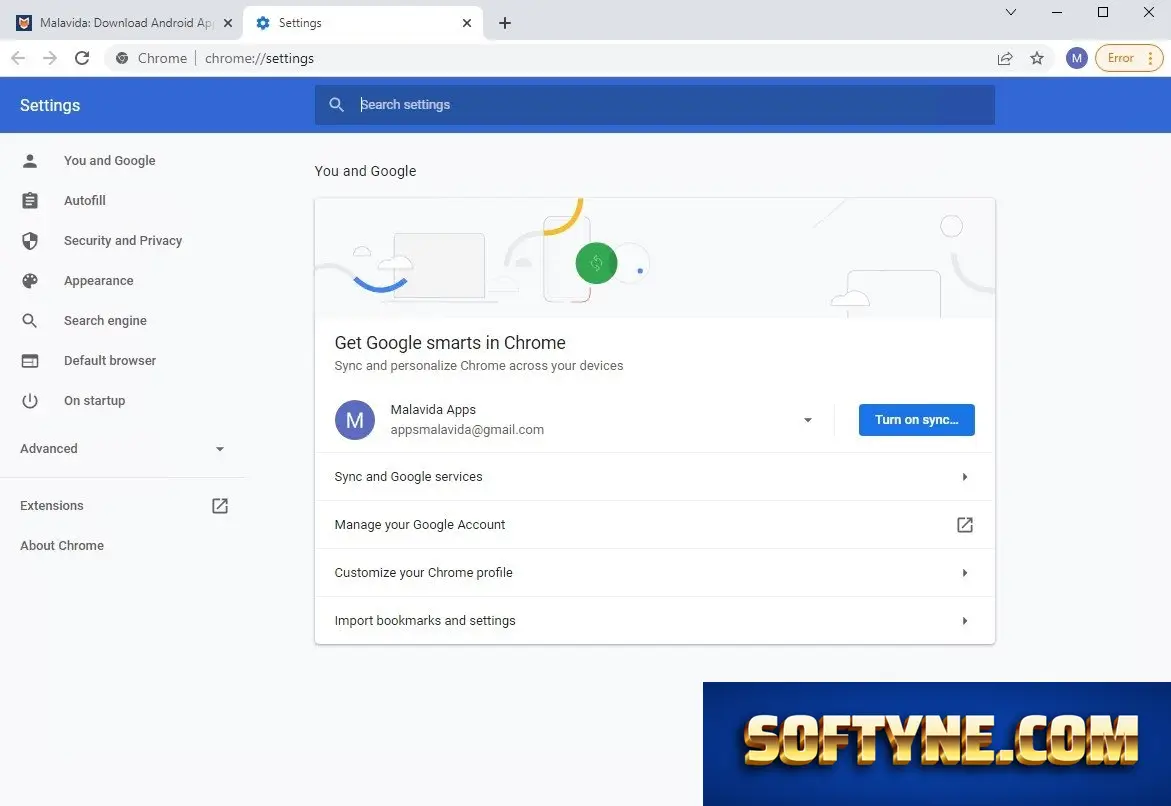
Task: Click the Security and Privacy shield icon
Action: 30,241
